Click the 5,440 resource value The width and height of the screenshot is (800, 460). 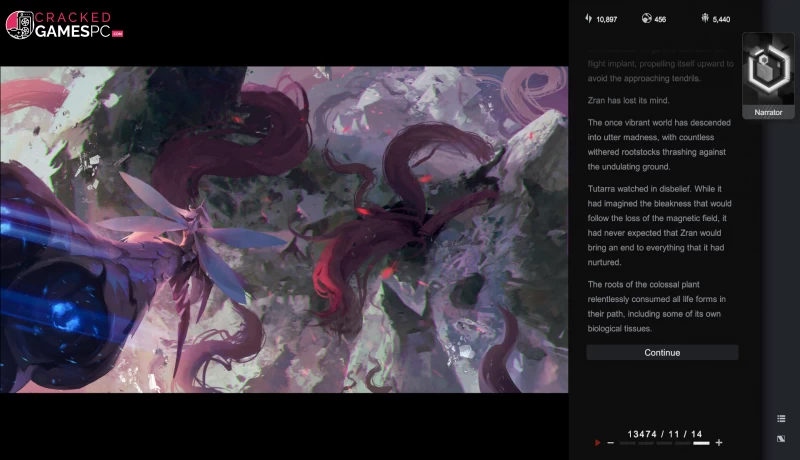click(x=721, y=19)
